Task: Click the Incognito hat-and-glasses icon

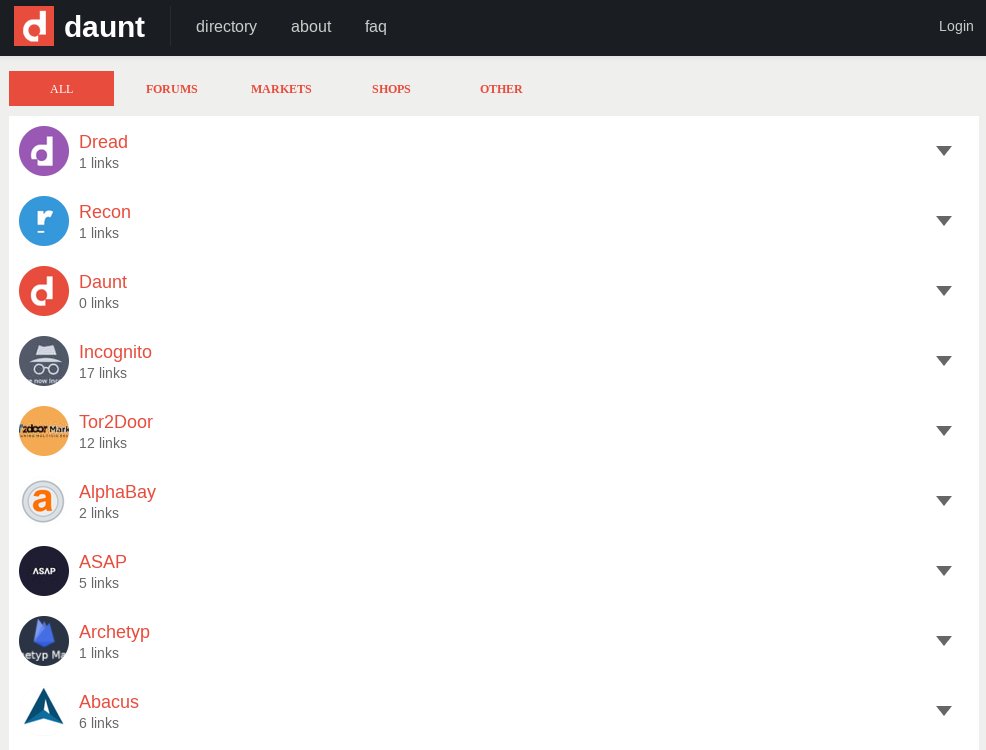Action: (43, 361)
